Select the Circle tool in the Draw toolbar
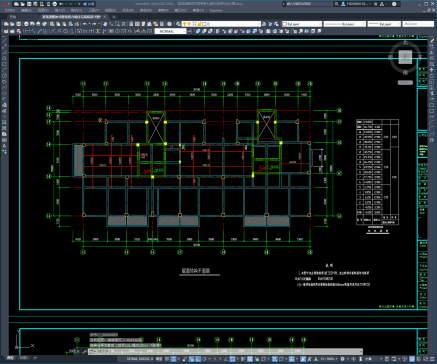This screenshot has height=364, width=437. pyautogui.click(x=4, y=76)
